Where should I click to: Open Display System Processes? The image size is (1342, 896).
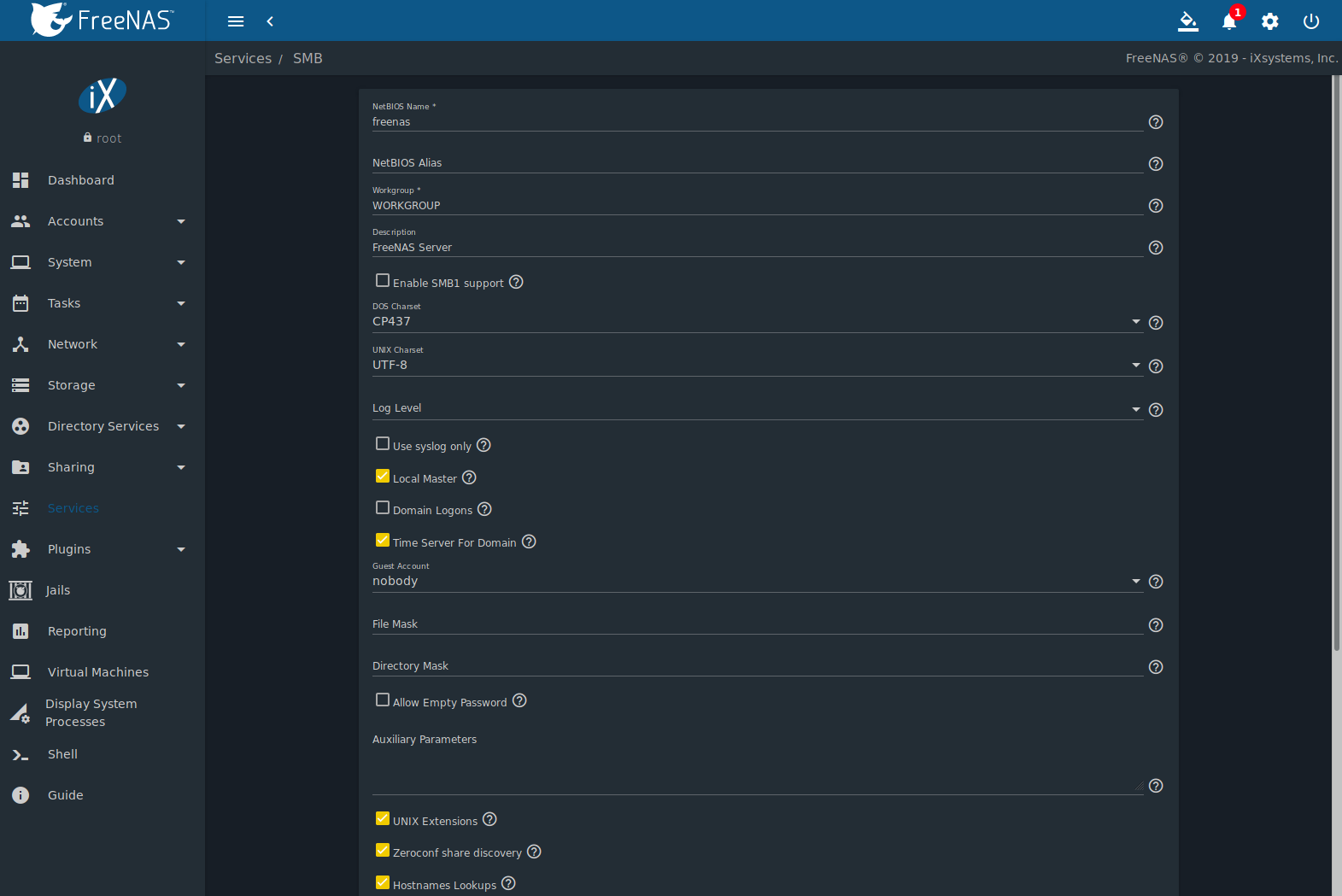point(103,713)
